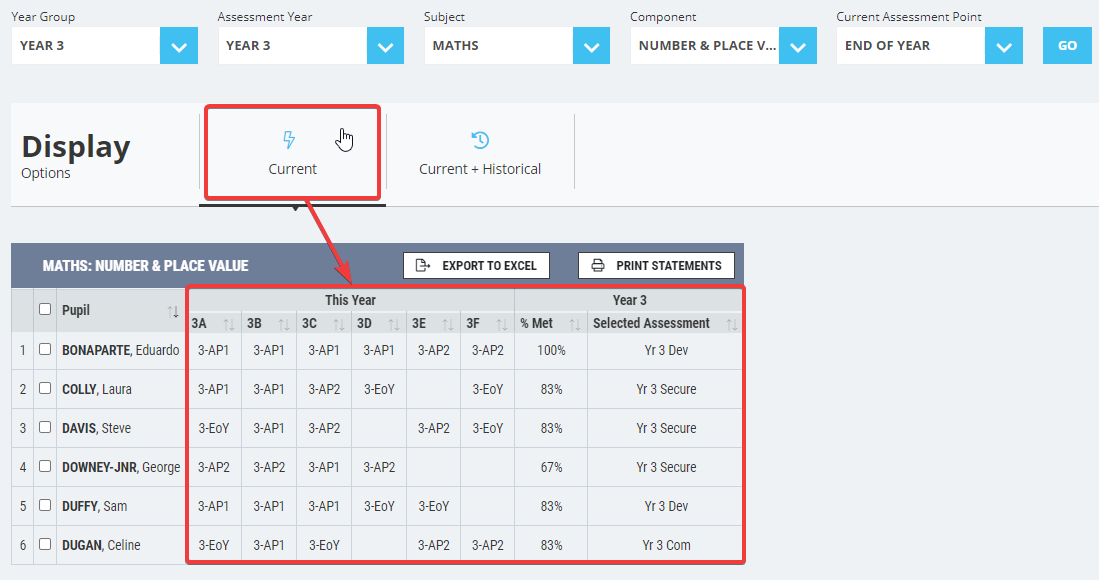Open the Subject dropdown

pos(591,45)
